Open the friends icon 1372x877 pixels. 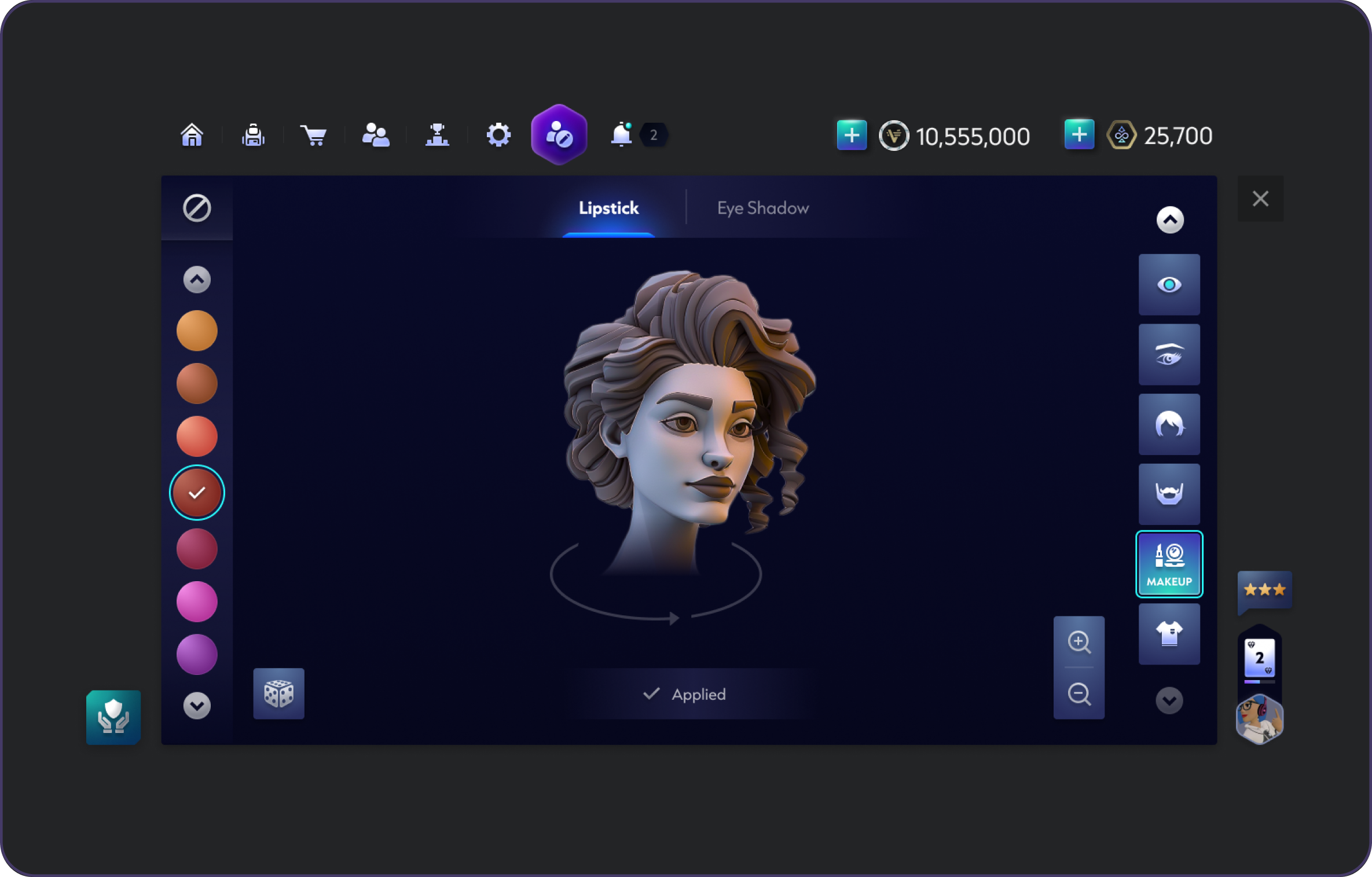pos(376,135)
